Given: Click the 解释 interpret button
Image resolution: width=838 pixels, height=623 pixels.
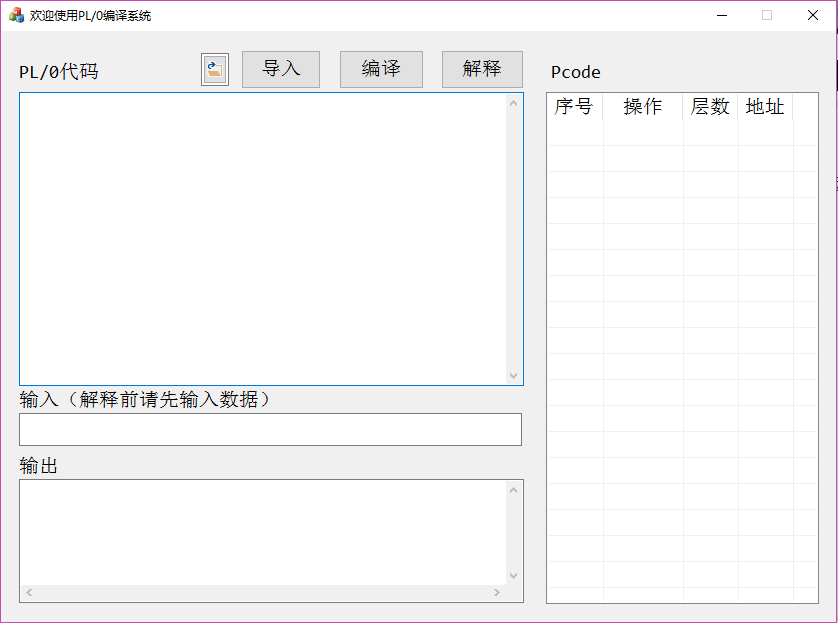Looking at the screenshot, I should [482, 69].
